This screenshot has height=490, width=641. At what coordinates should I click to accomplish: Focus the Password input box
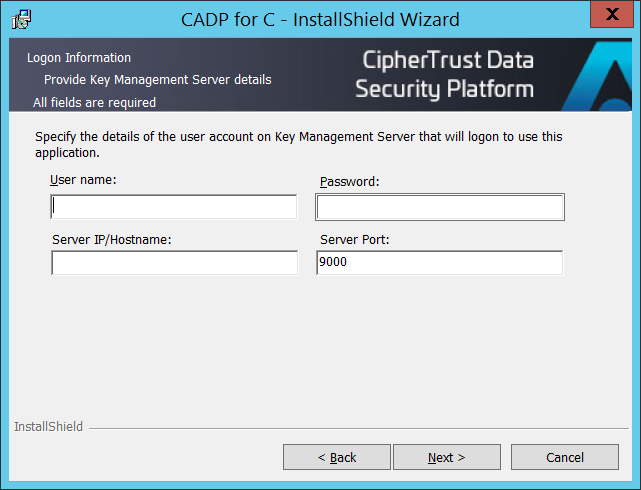pos(440,207)
